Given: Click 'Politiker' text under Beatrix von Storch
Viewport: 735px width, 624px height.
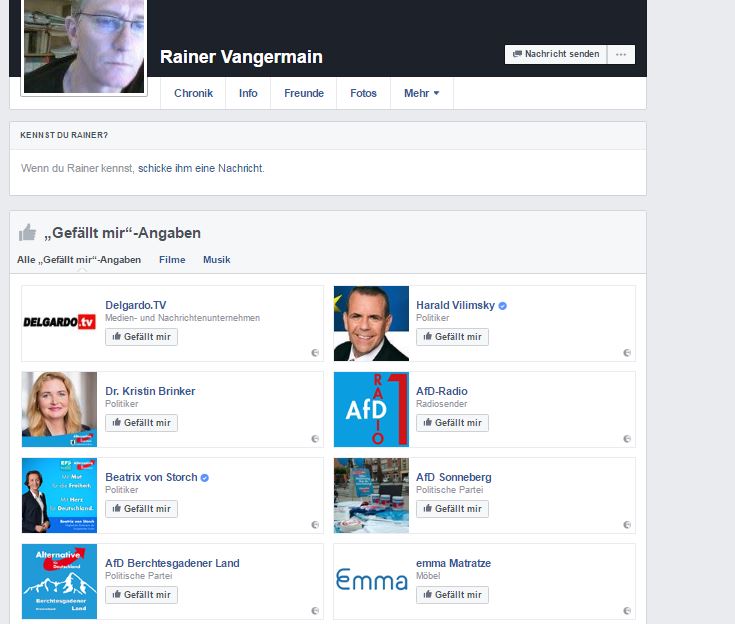Looking at the screenshot, I should [121, 490].
